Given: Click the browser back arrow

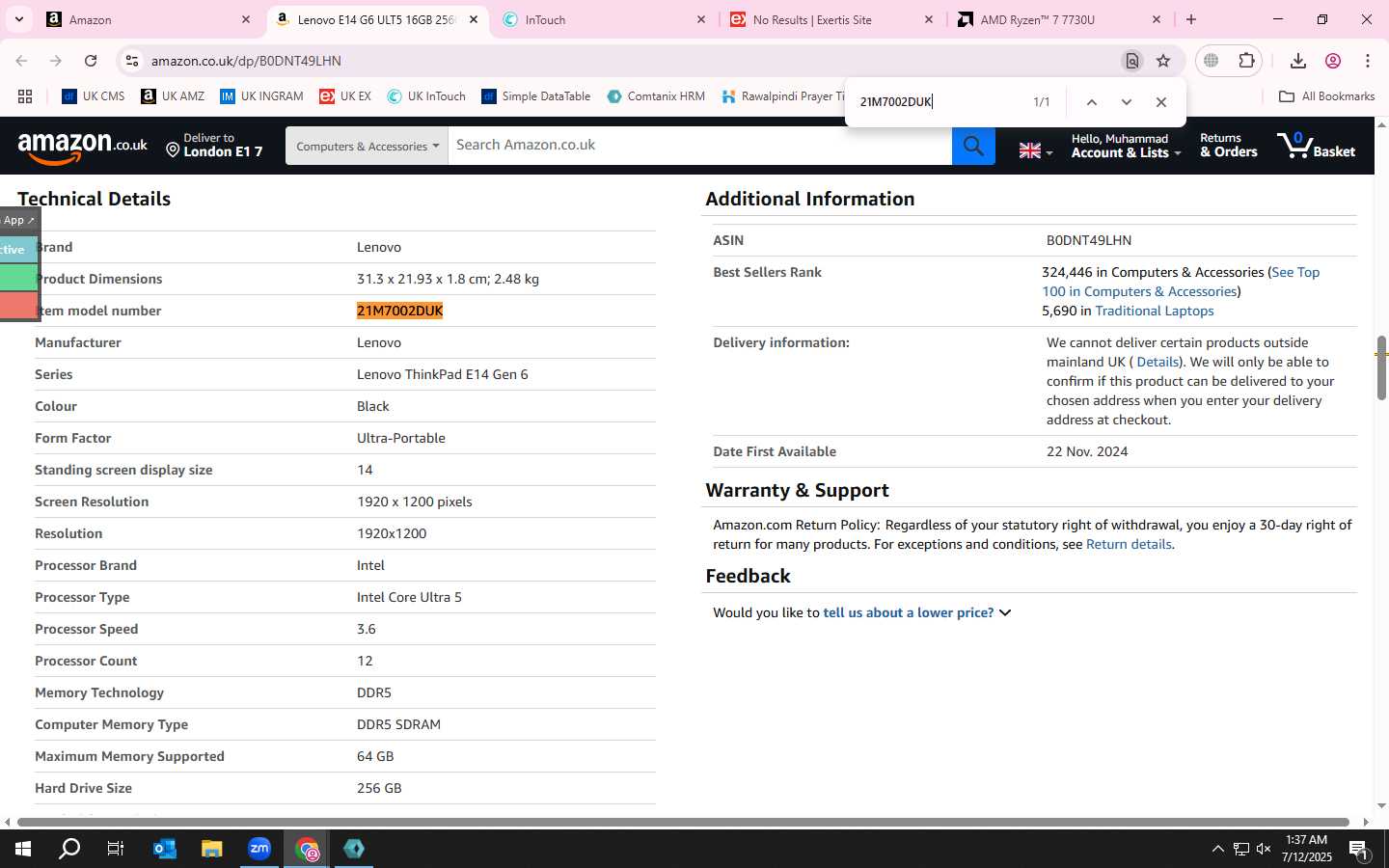Looking at the screenshot, I should pyautogui.click(x=21, y=61).
